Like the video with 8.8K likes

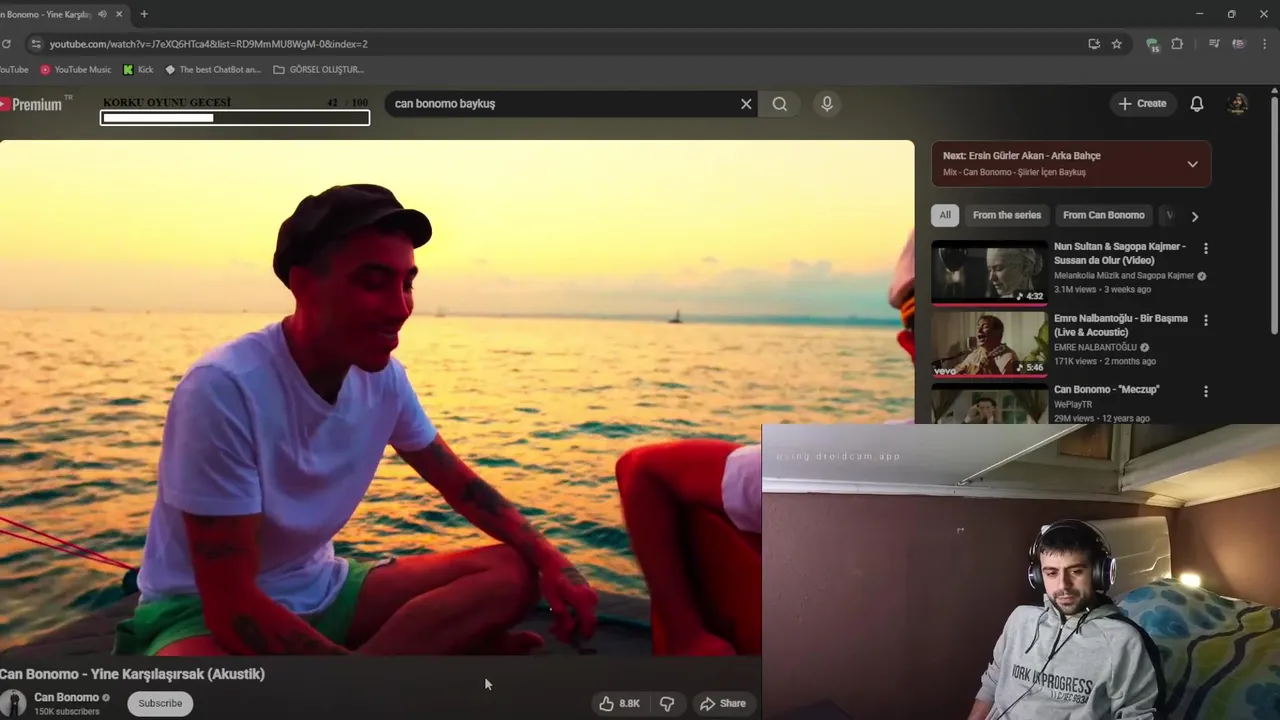619,704
